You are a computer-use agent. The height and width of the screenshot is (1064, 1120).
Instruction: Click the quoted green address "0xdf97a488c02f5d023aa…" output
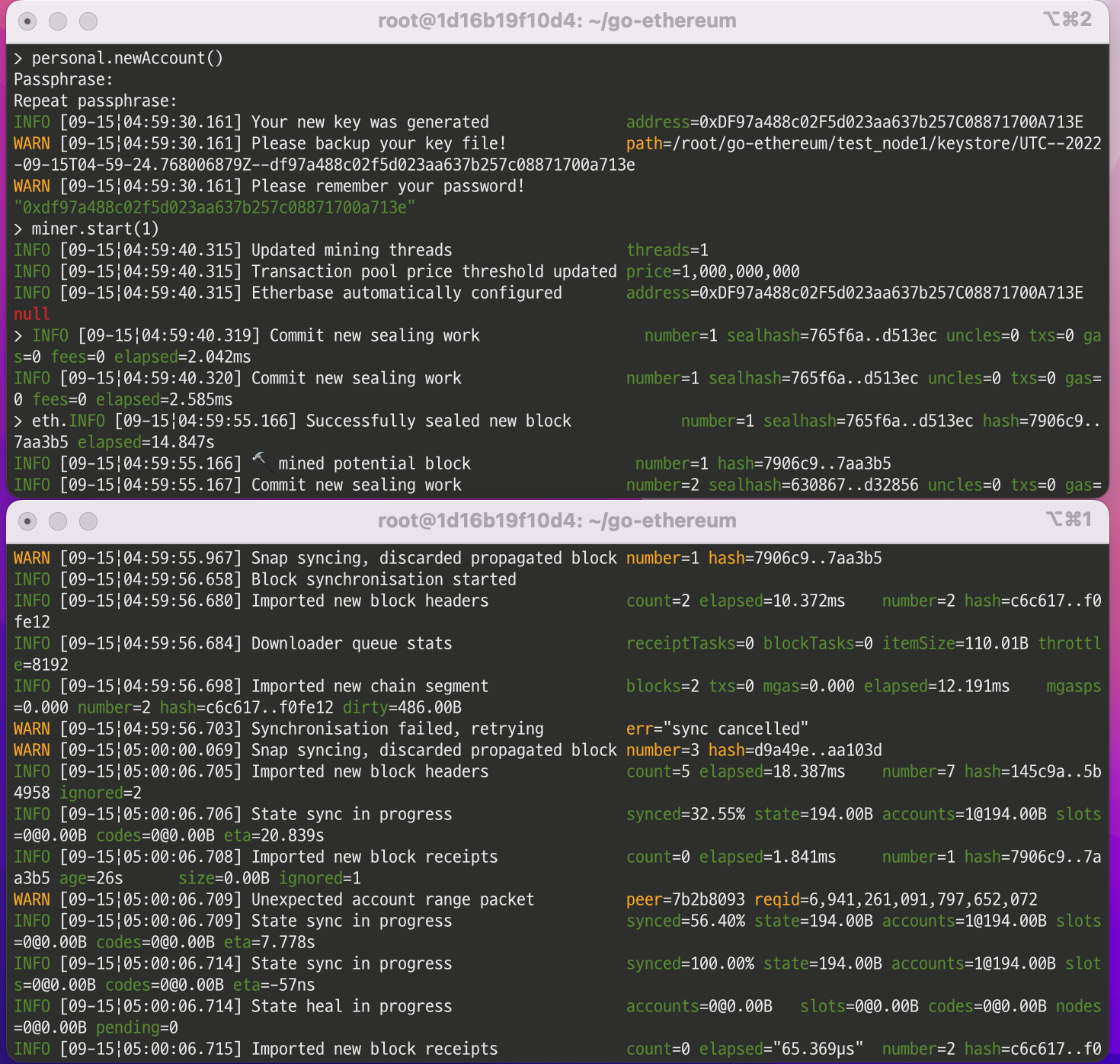pos(215,207)
